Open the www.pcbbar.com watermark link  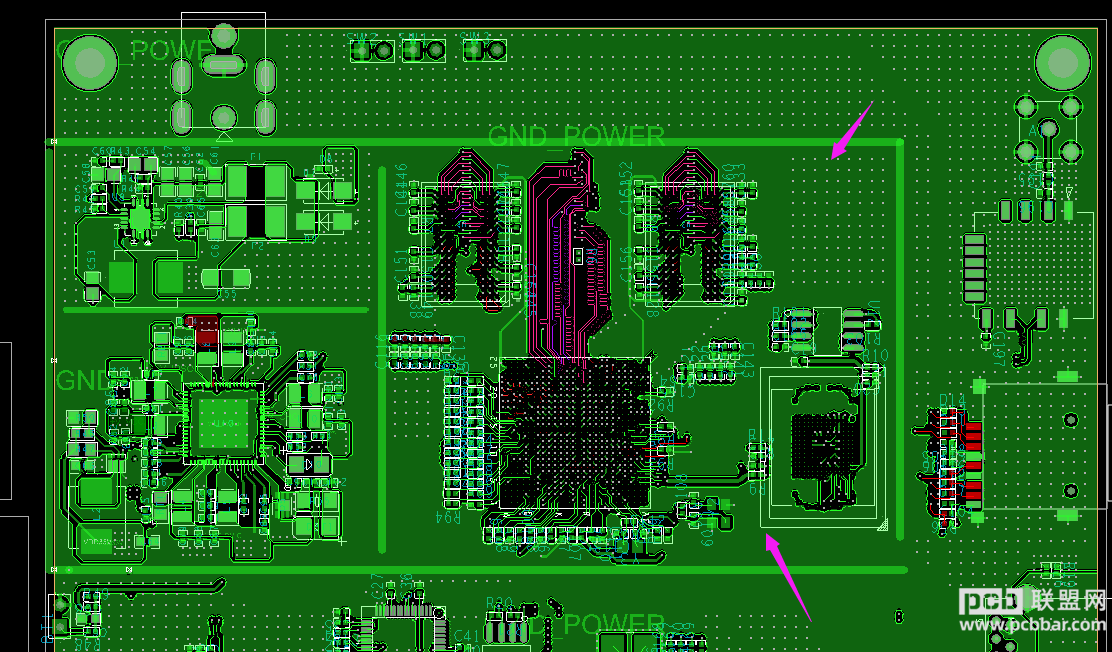point(1033,624)
